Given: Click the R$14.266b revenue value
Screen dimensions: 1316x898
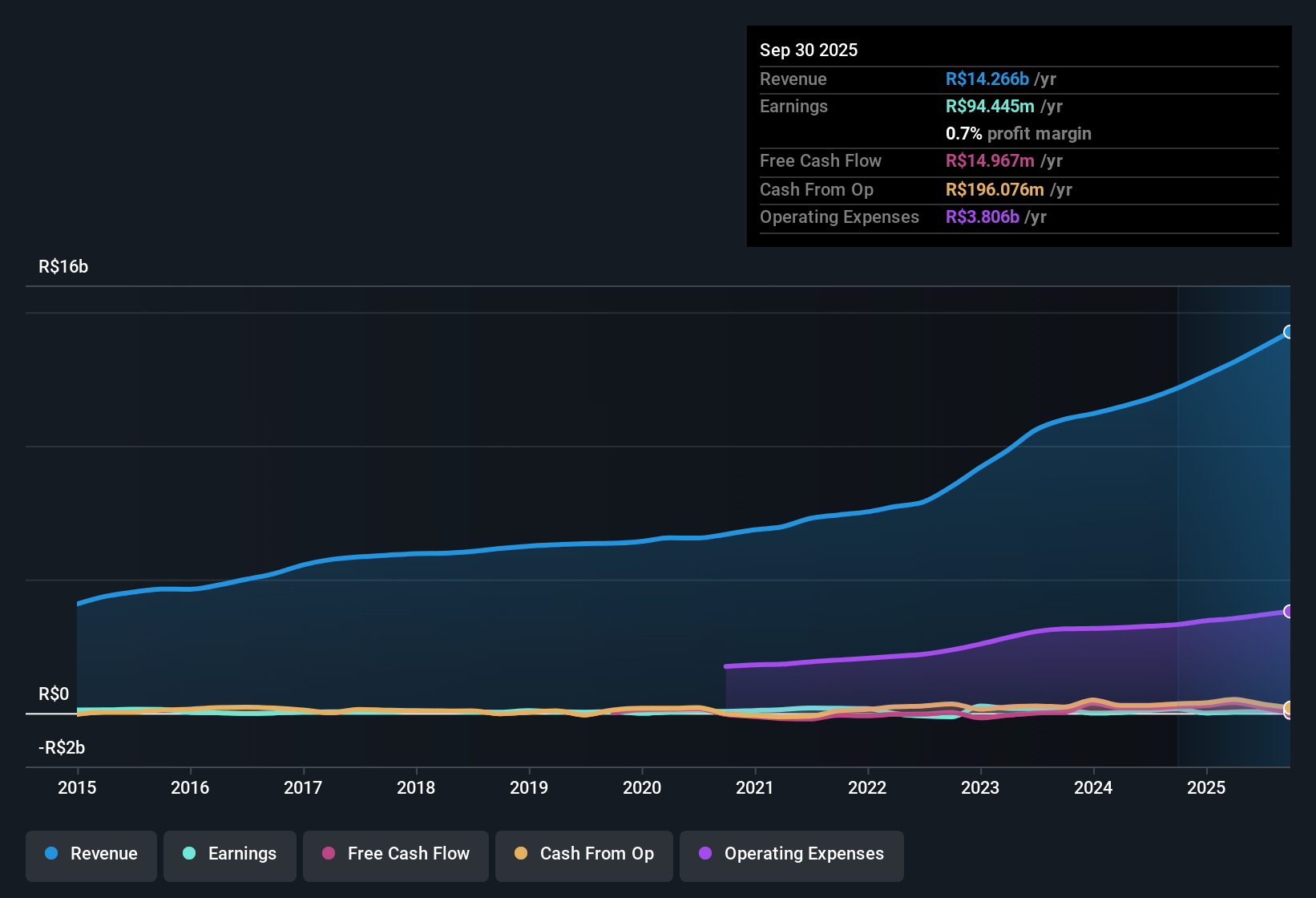Looking at the screenshot, I should pyautogui.click(x=987, y=79).
